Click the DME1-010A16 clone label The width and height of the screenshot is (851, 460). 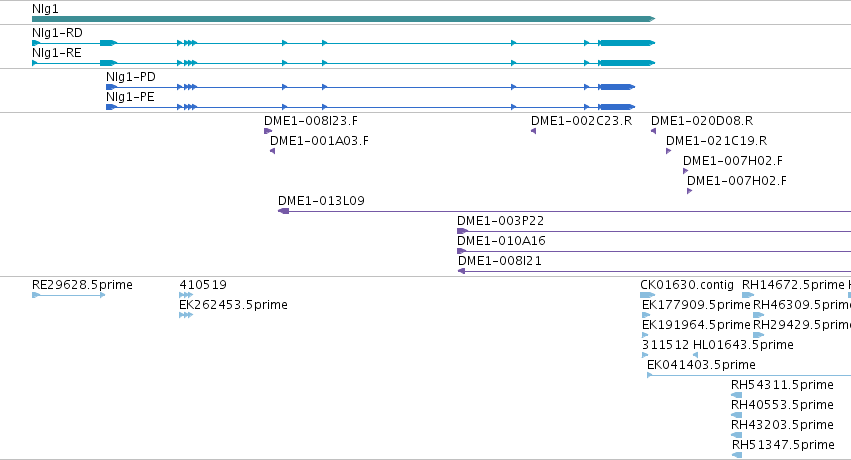point(501,241)
